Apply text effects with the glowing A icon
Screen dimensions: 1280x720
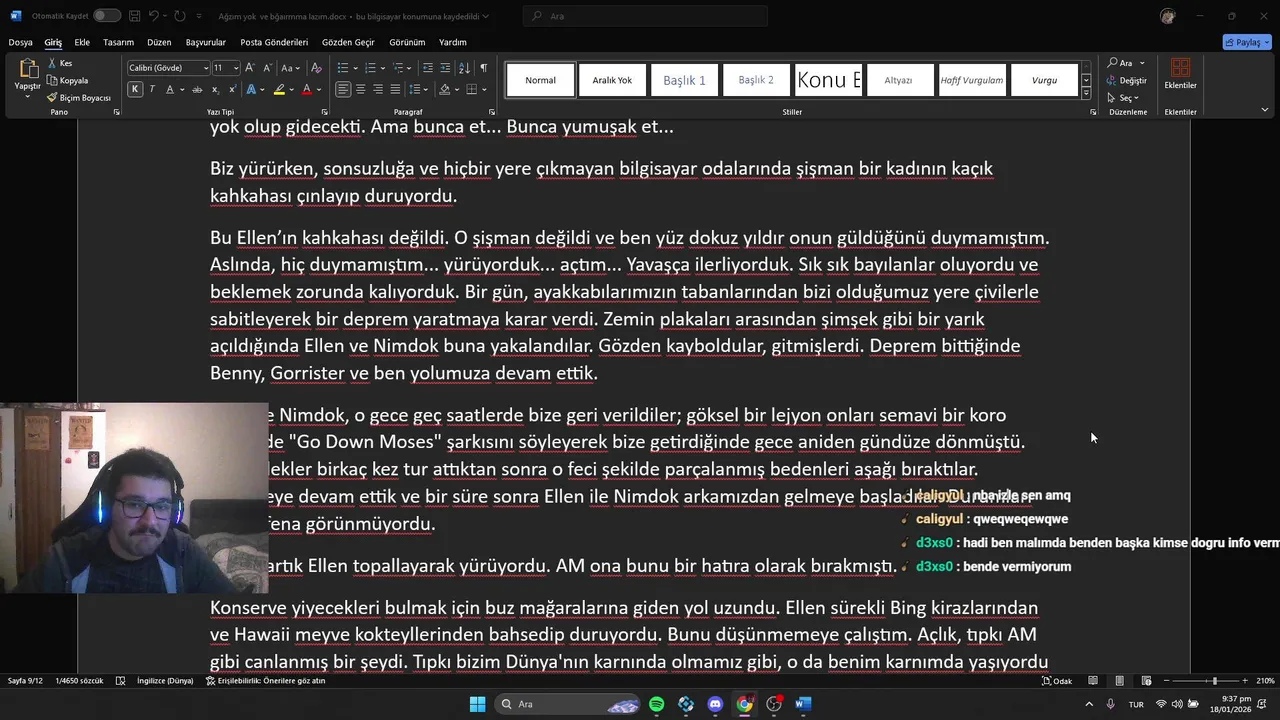tap(250, 89)
